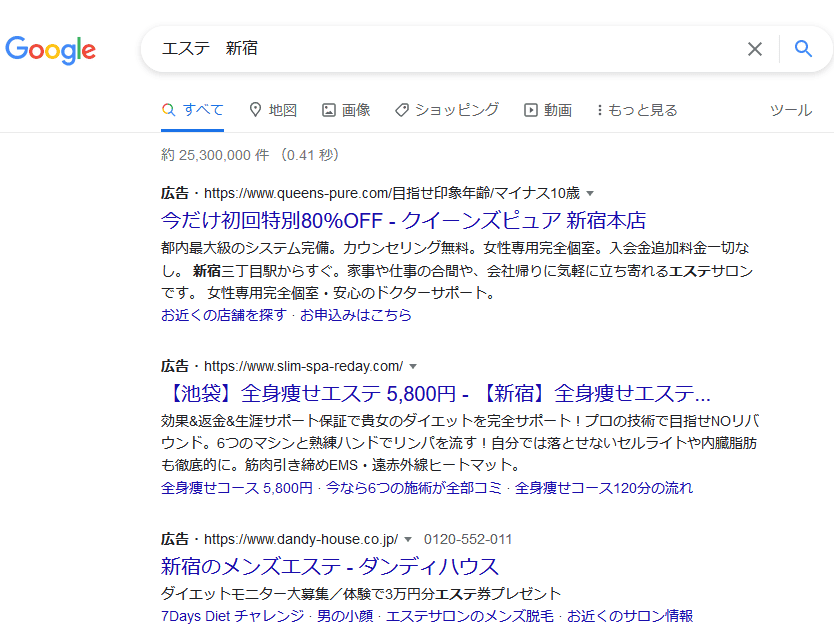Click the お近くの店舗を探す sitelink
The image size is (834, 624).
tap(223, 315)
